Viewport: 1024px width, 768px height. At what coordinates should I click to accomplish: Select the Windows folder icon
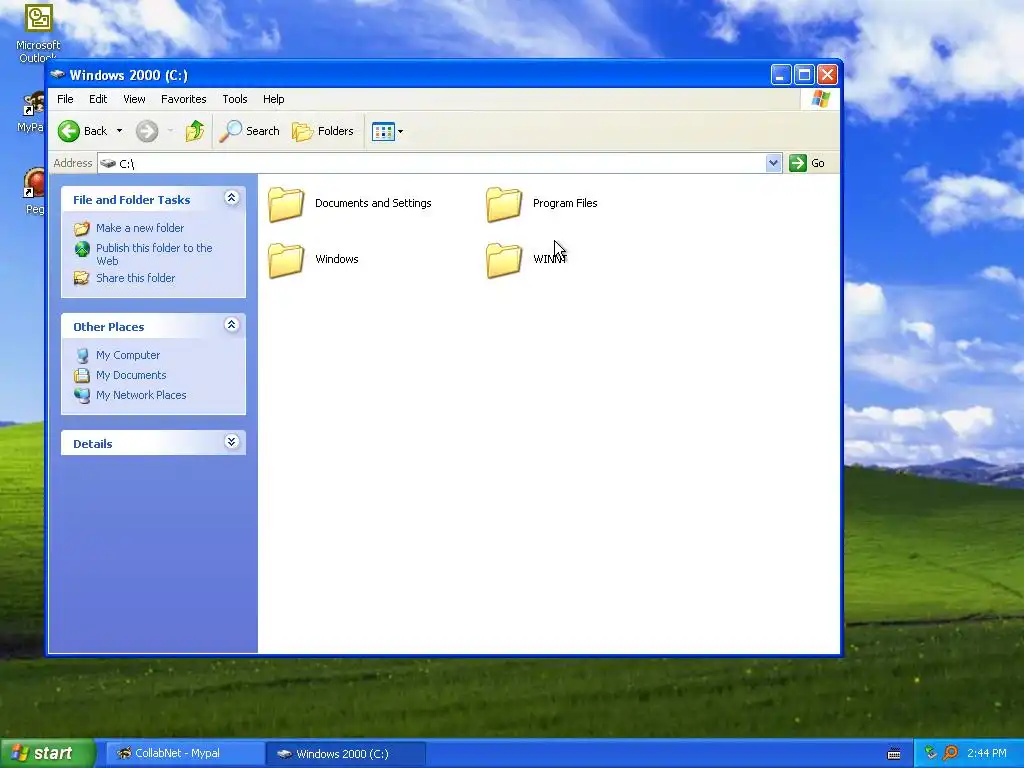[x=286, y=260]
